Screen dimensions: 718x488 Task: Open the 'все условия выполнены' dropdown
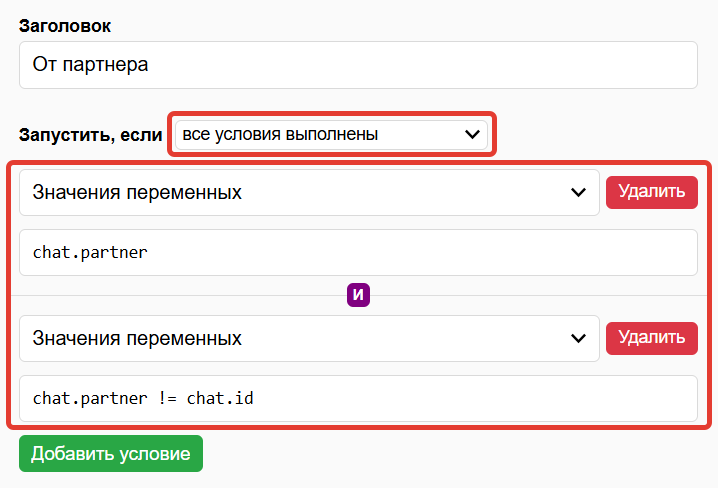coord(331,134)
